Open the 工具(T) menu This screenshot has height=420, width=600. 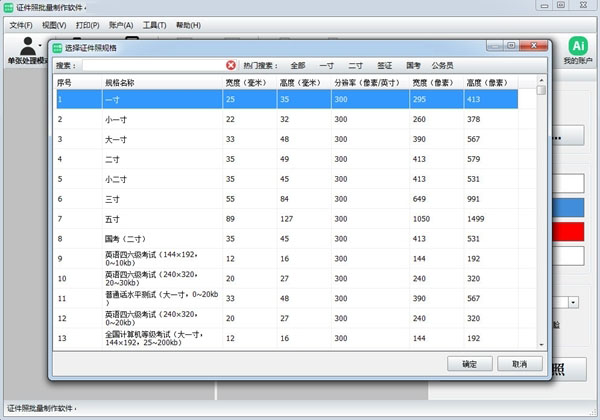(154, 25)
